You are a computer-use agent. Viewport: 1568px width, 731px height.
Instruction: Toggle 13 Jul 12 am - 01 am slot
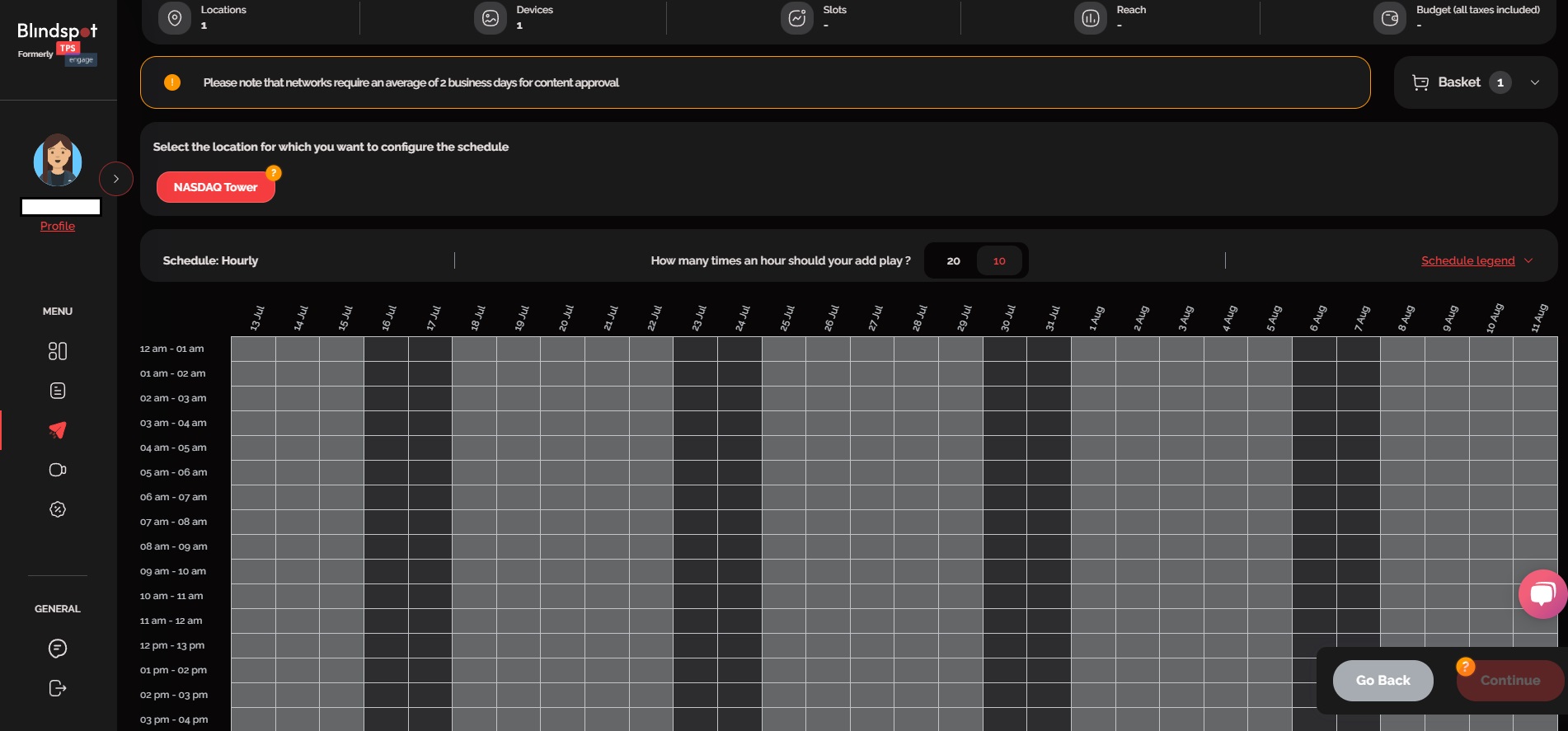pos(253,349)
